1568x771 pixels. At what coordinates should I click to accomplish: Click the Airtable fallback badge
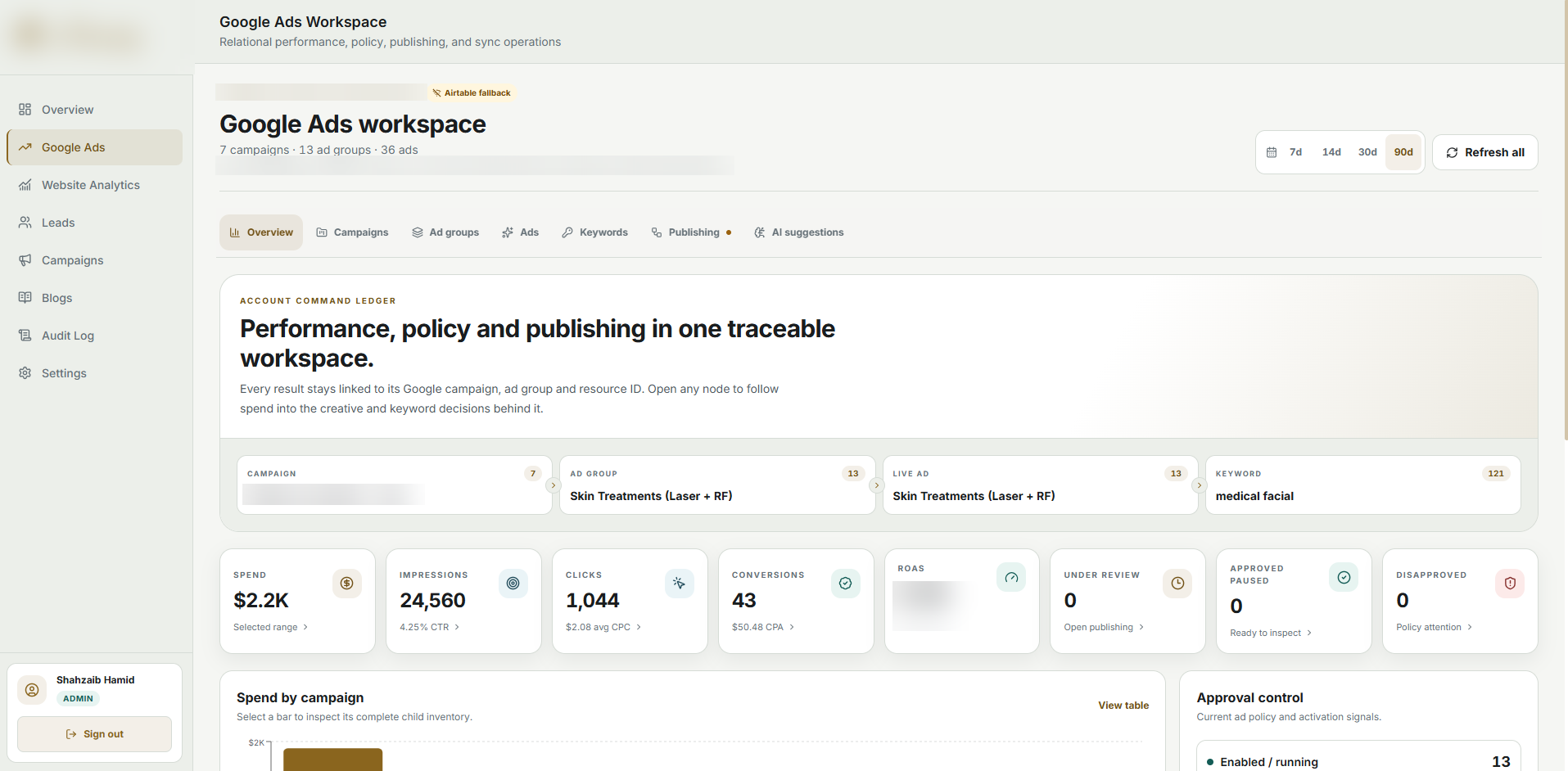point(472,92)
